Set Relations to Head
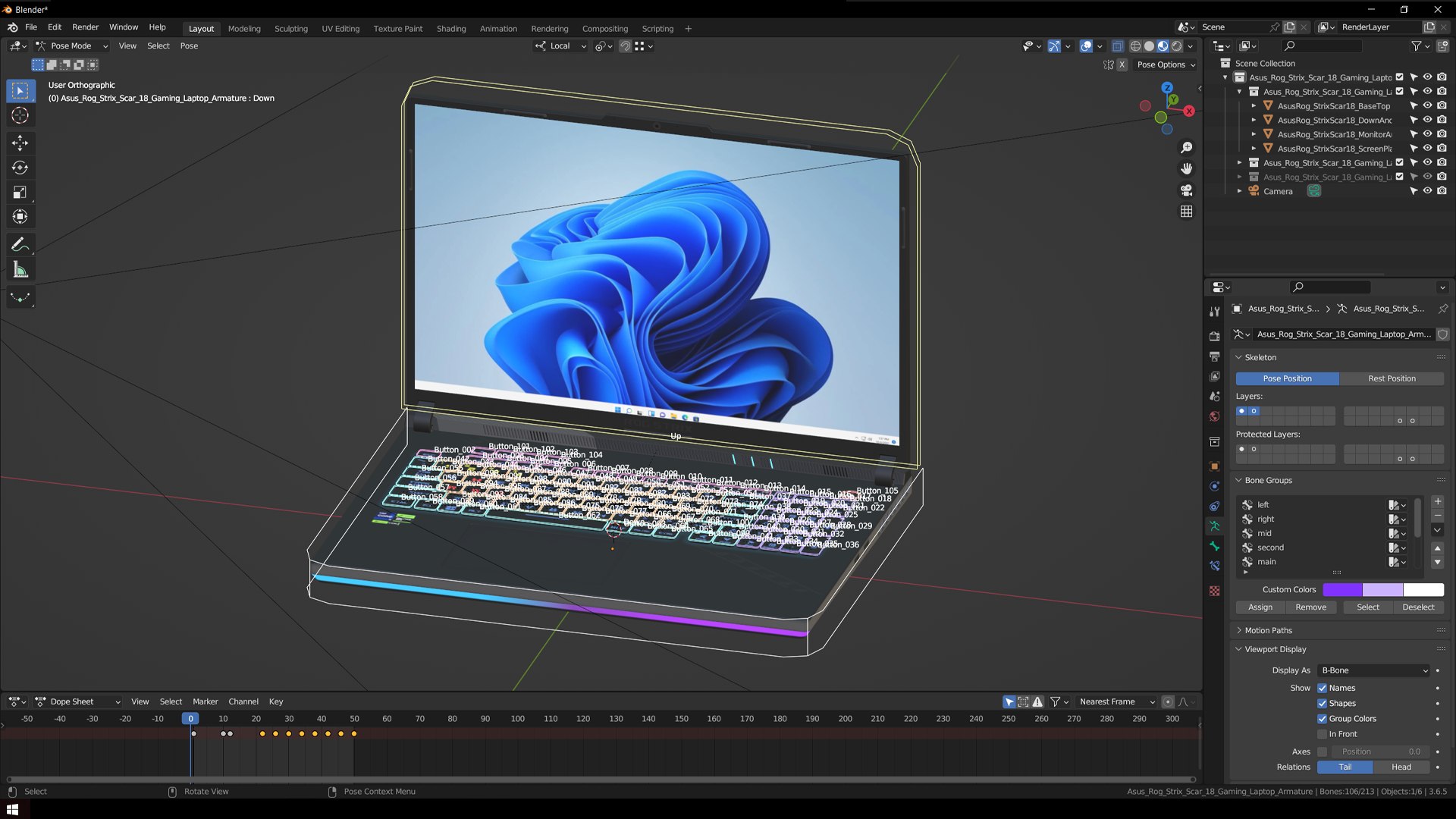Image resolution: width=1456 pixels, height=819 pixels. point(1401,767)
